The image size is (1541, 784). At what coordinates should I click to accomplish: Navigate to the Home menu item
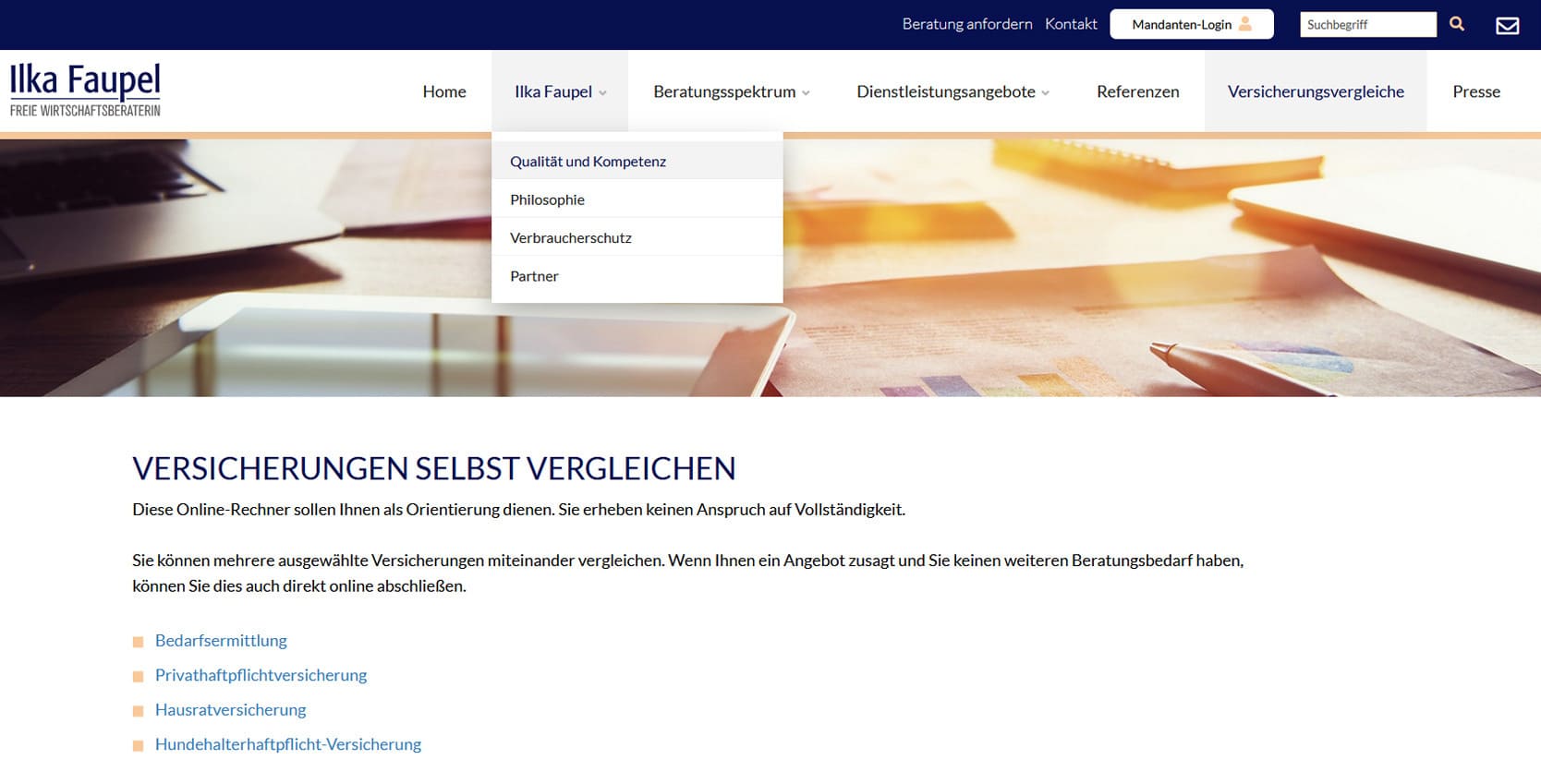click(444, 91)
